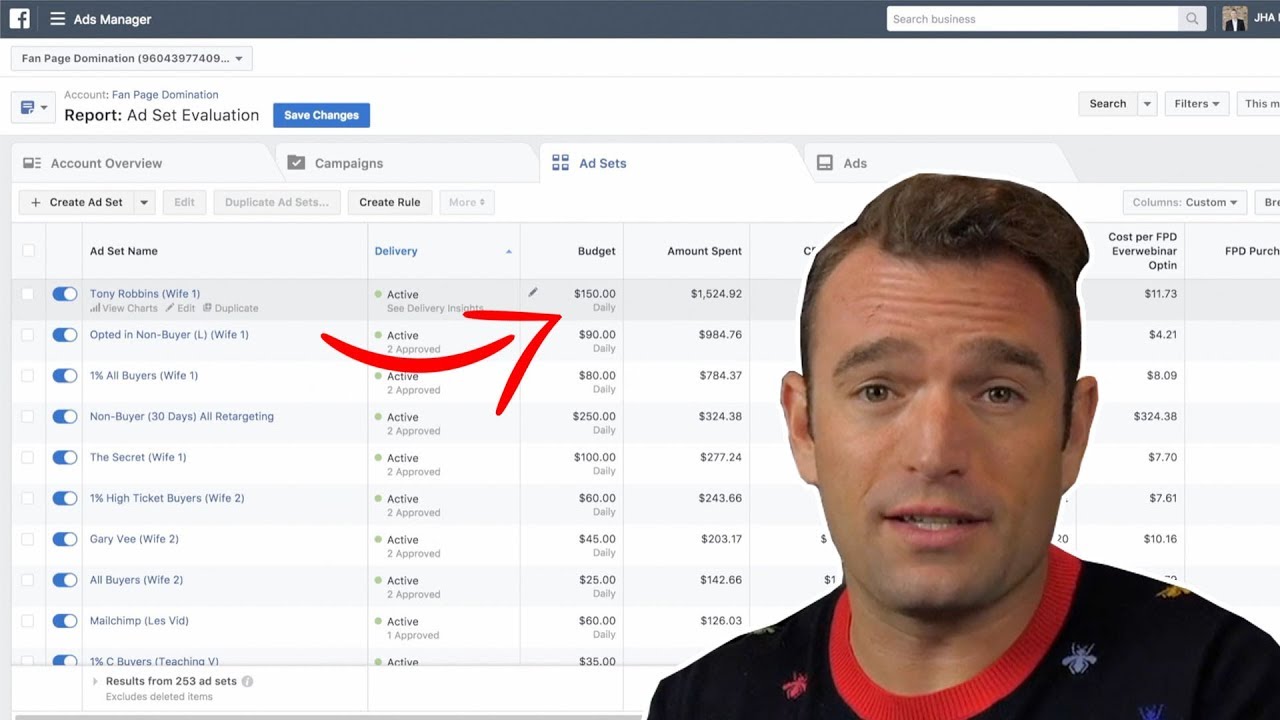Click the Account Overview tab icon
The width and height of the screenshot is (1280, 720).
33,163
